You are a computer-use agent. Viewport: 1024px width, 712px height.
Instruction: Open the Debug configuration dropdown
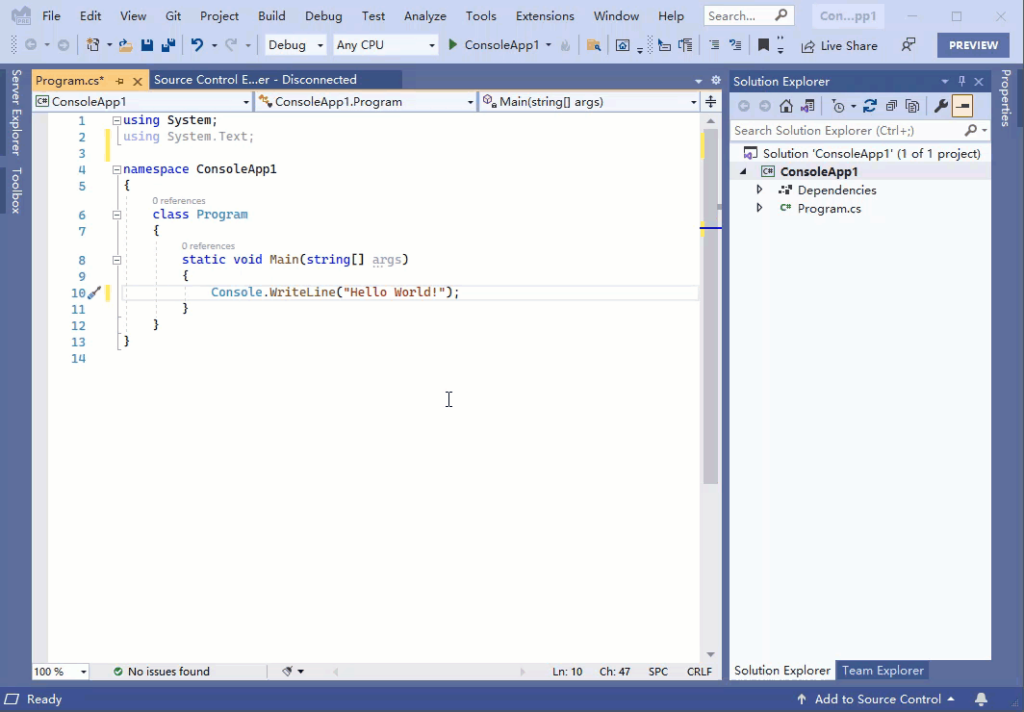click(x=294, y=45)
